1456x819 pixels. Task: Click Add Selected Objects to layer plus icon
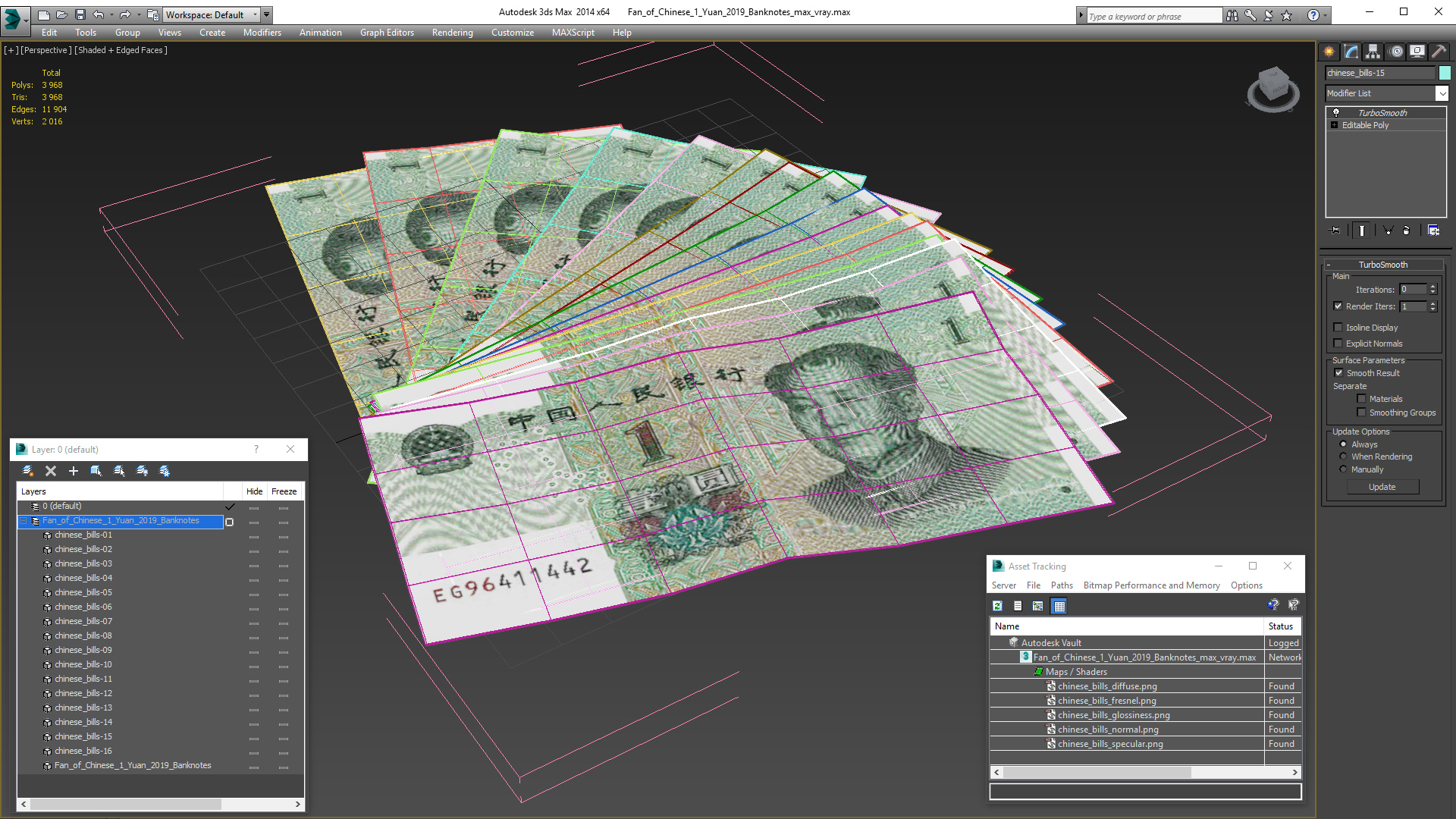click(x=74, y=471)
